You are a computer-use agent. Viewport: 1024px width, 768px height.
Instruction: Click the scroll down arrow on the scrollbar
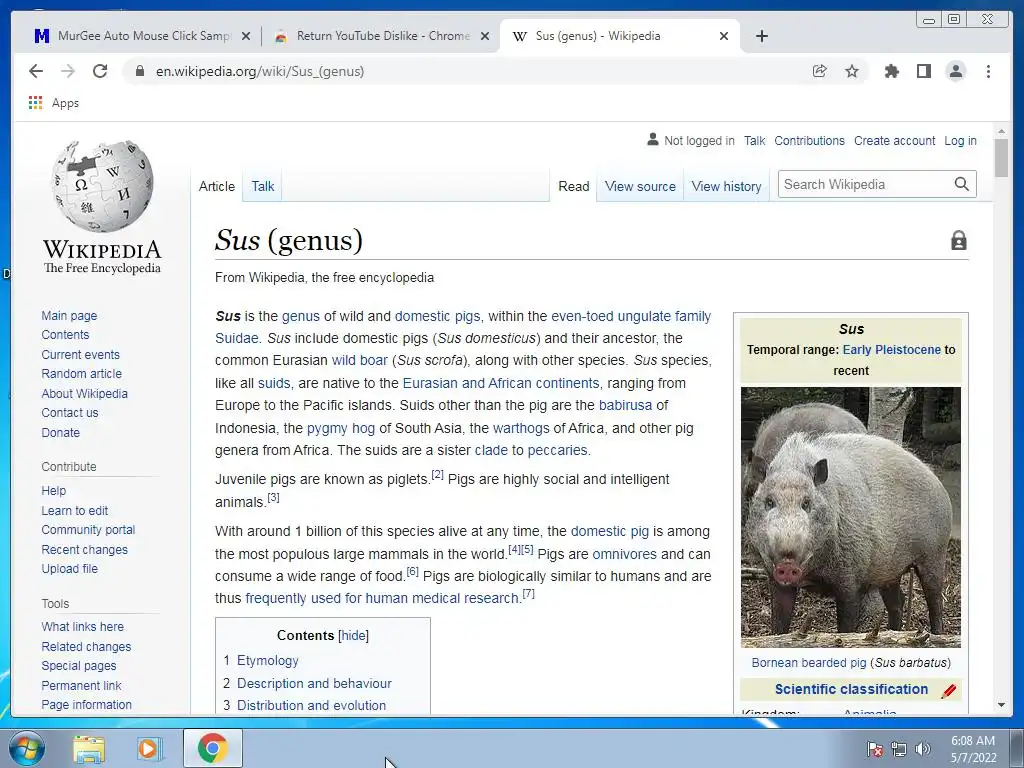pyautogui.click(x=1001, y=705)
